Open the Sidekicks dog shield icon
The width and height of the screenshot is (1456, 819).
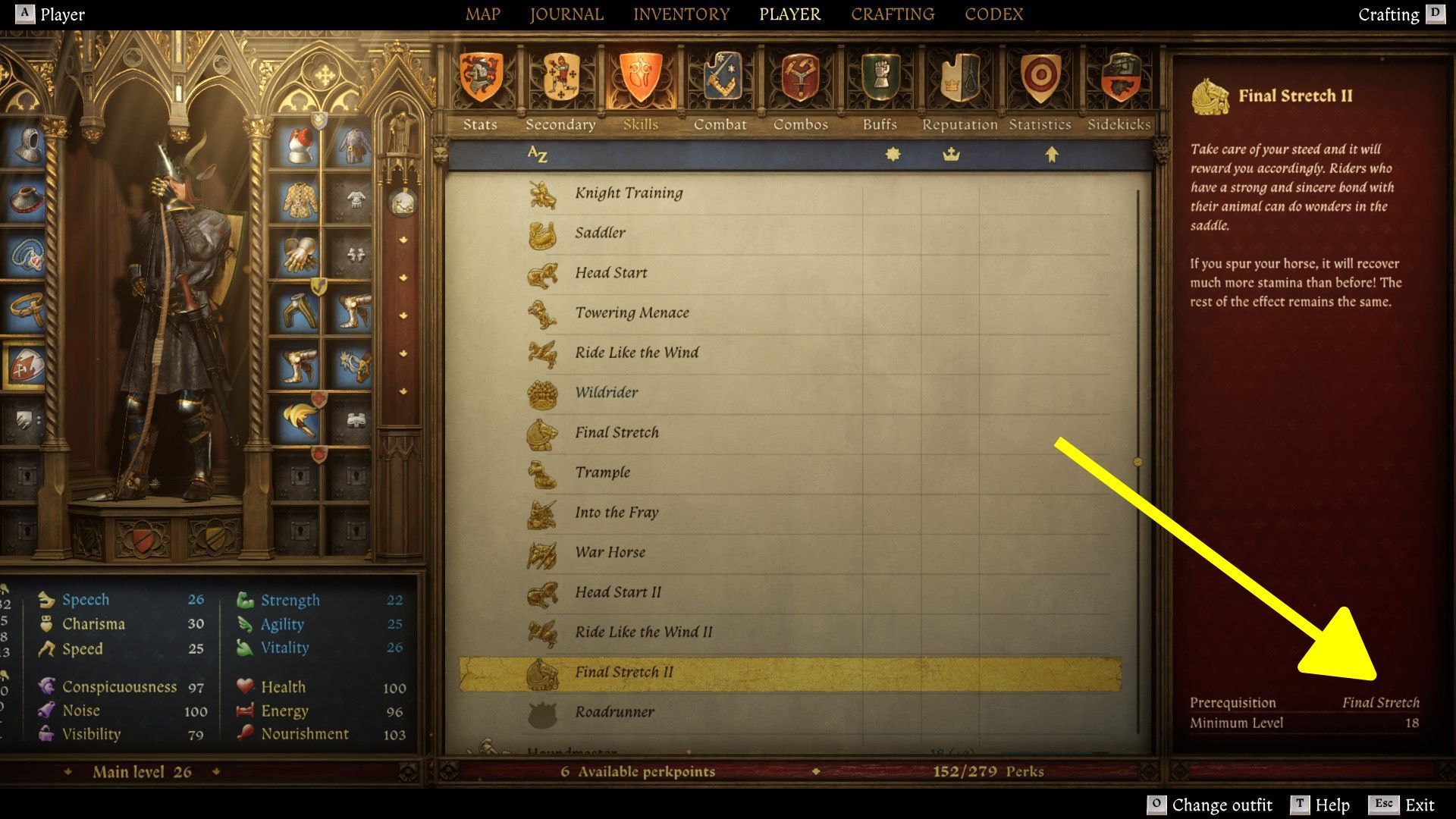coord(1119,77)
